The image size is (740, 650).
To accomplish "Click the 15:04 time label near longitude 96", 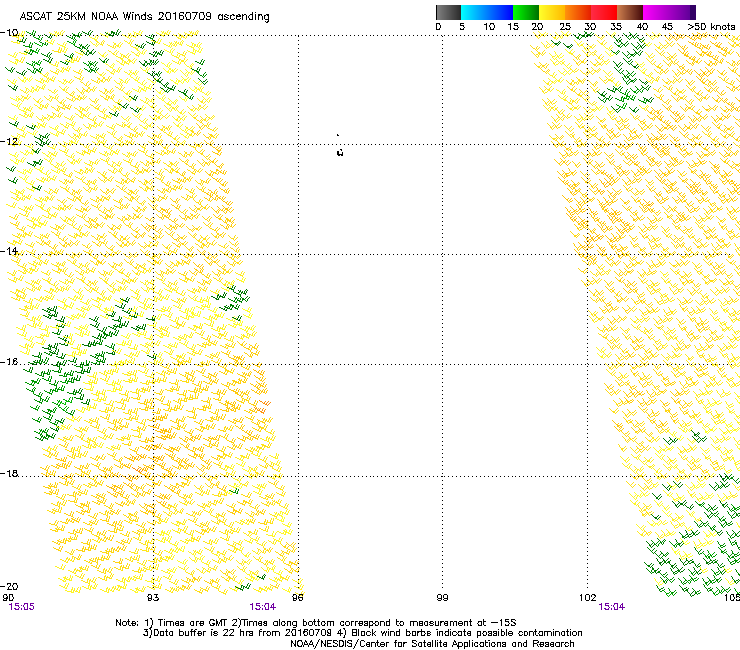I will pyautogui.click(x=262, y=607).
